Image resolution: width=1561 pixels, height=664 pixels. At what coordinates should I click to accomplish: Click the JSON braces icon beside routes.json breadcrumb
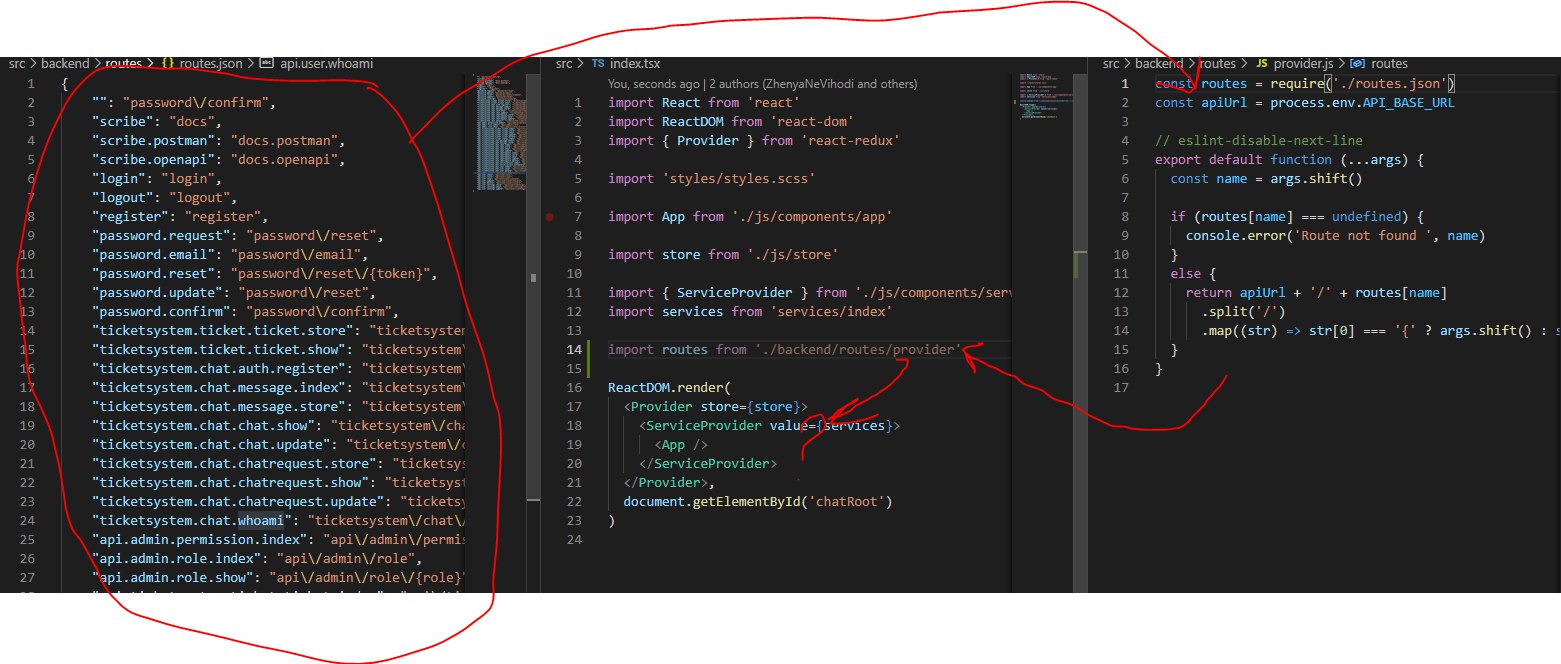[168, 63]
